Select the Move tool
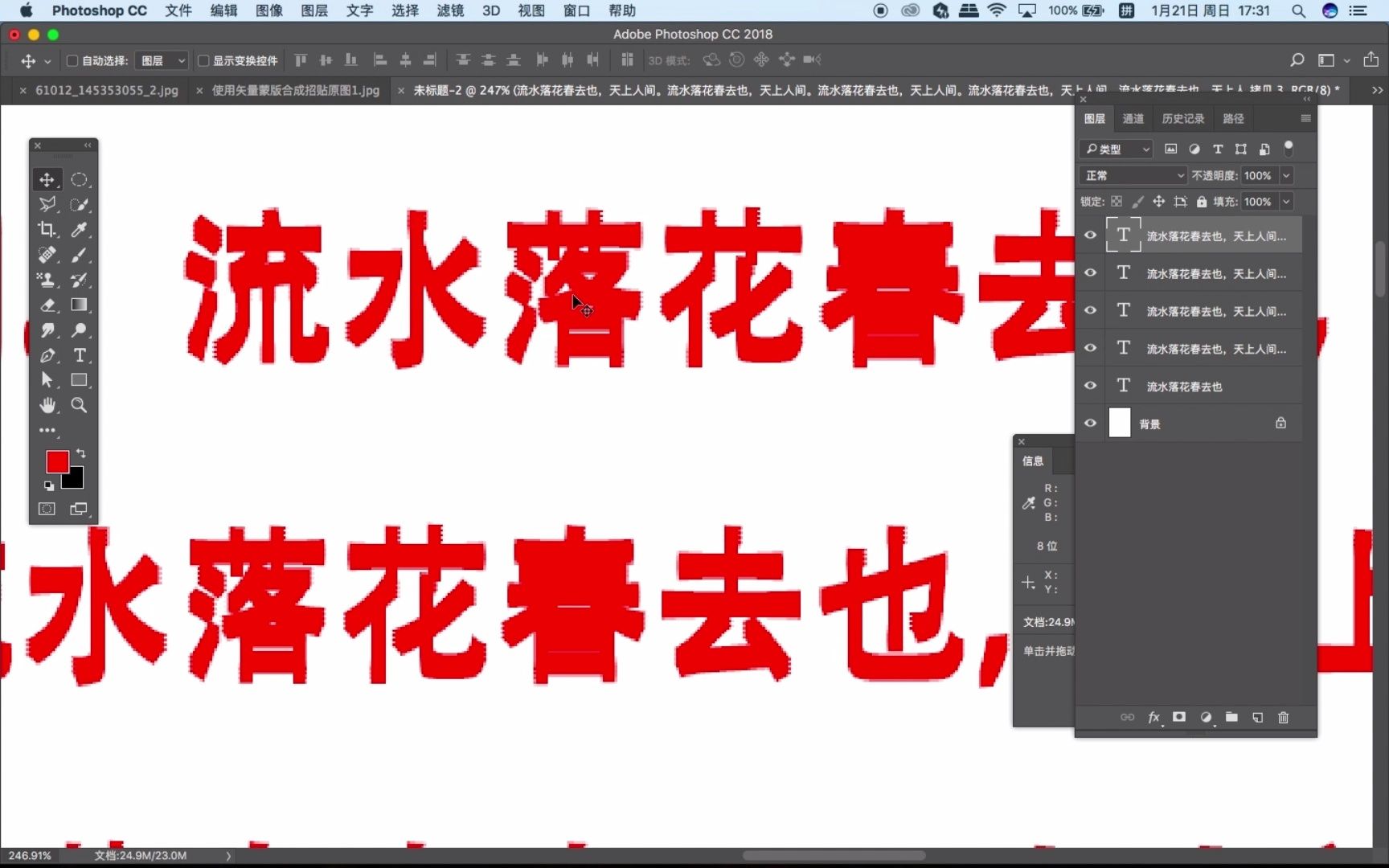1389x868 pixels. click(47, 179)
